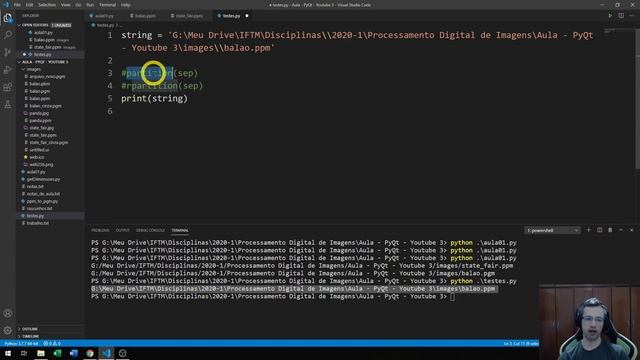
Task: Open the Explorer view in activity bar
Action: point(8,18)
